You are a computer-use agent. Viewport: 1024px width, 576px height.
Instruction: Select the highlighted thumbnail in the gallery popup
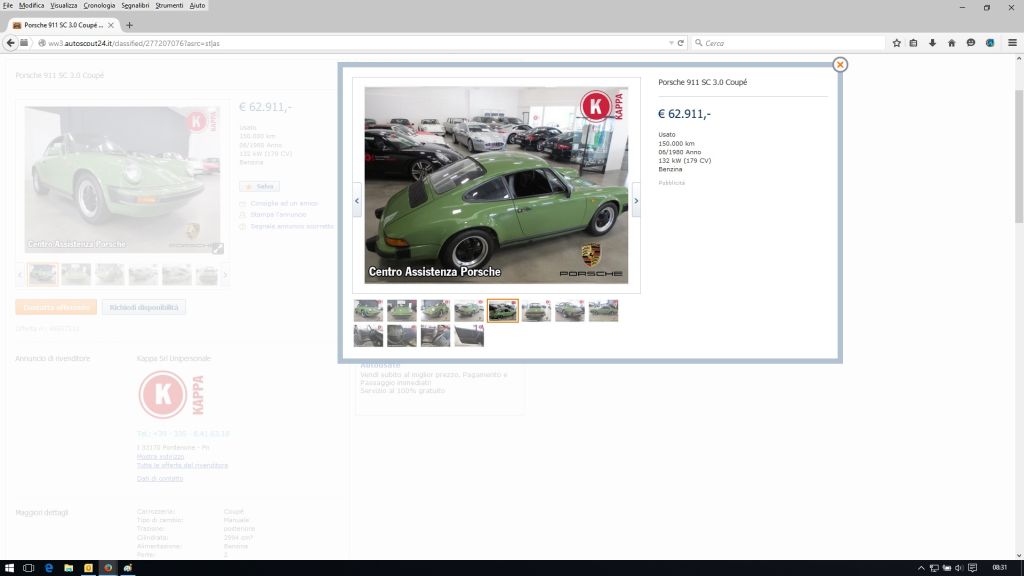click(x=503, y=311)
